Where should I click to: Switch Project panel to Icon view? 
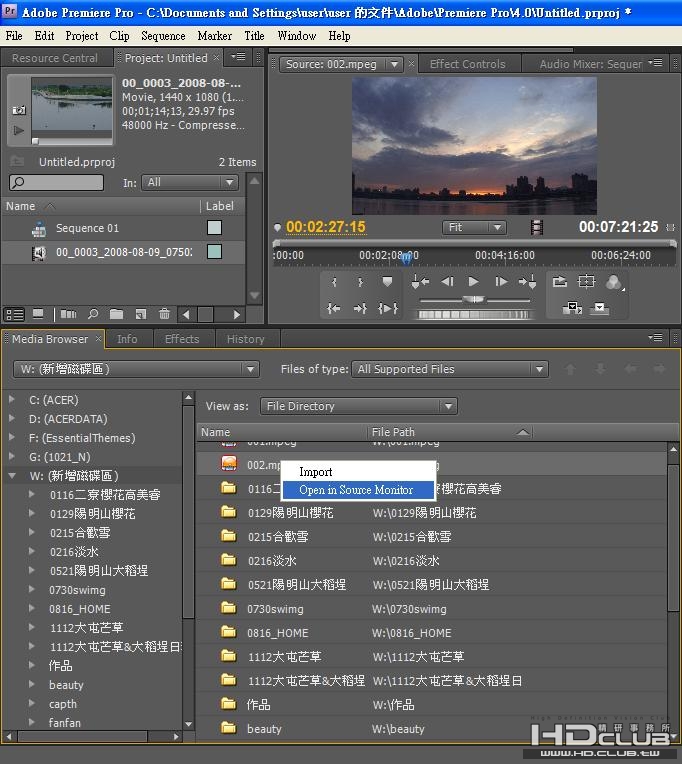coord(38,314)
